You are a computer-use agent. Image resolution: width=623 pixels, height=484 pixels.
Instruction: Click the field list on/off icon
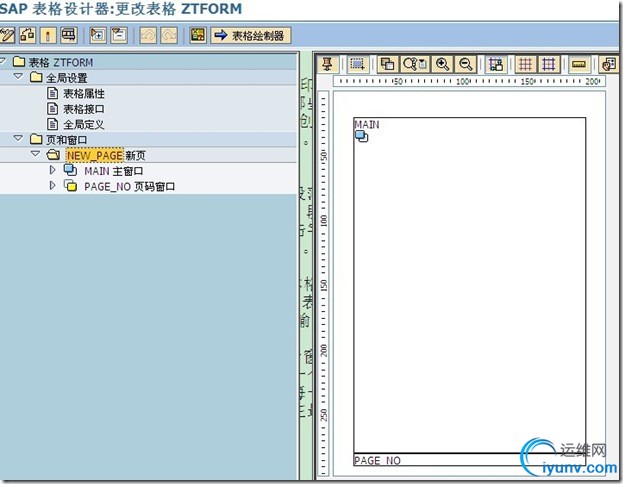pyautogui.click(x=198, y=35)
